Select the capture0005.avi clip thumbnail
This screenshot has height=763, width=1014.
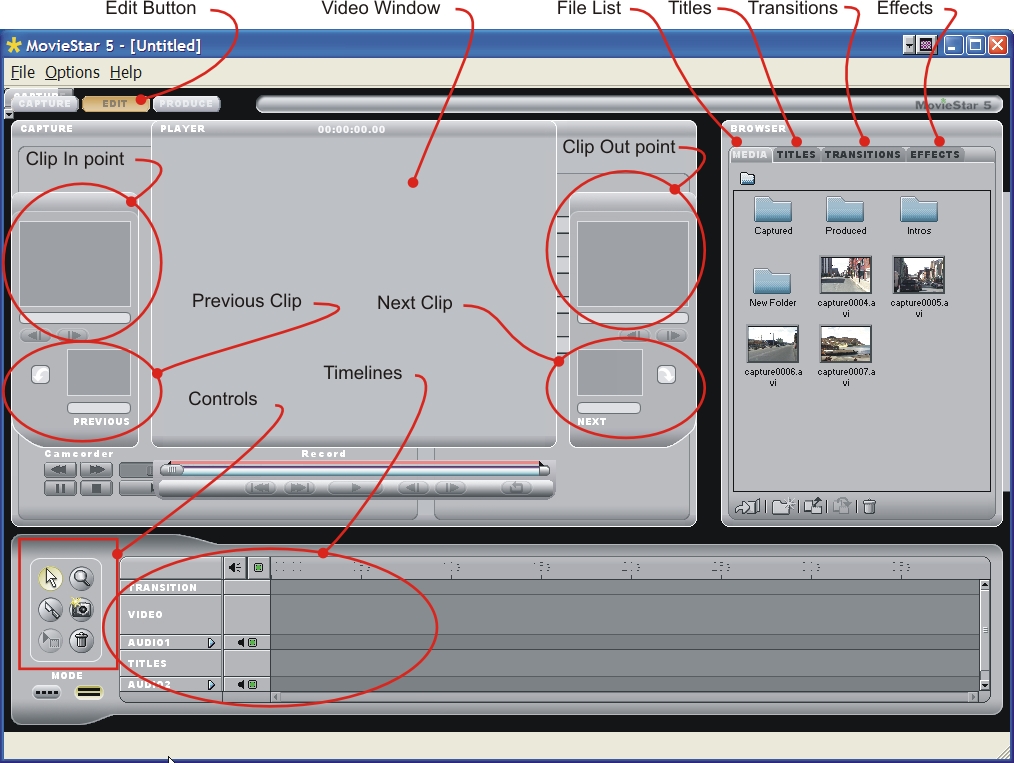click(x=918, y=275)
